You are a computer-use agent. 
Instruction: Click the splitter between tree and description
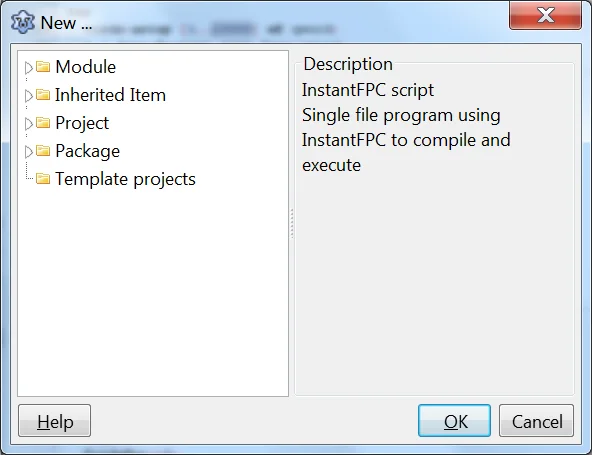click(292, 224)
